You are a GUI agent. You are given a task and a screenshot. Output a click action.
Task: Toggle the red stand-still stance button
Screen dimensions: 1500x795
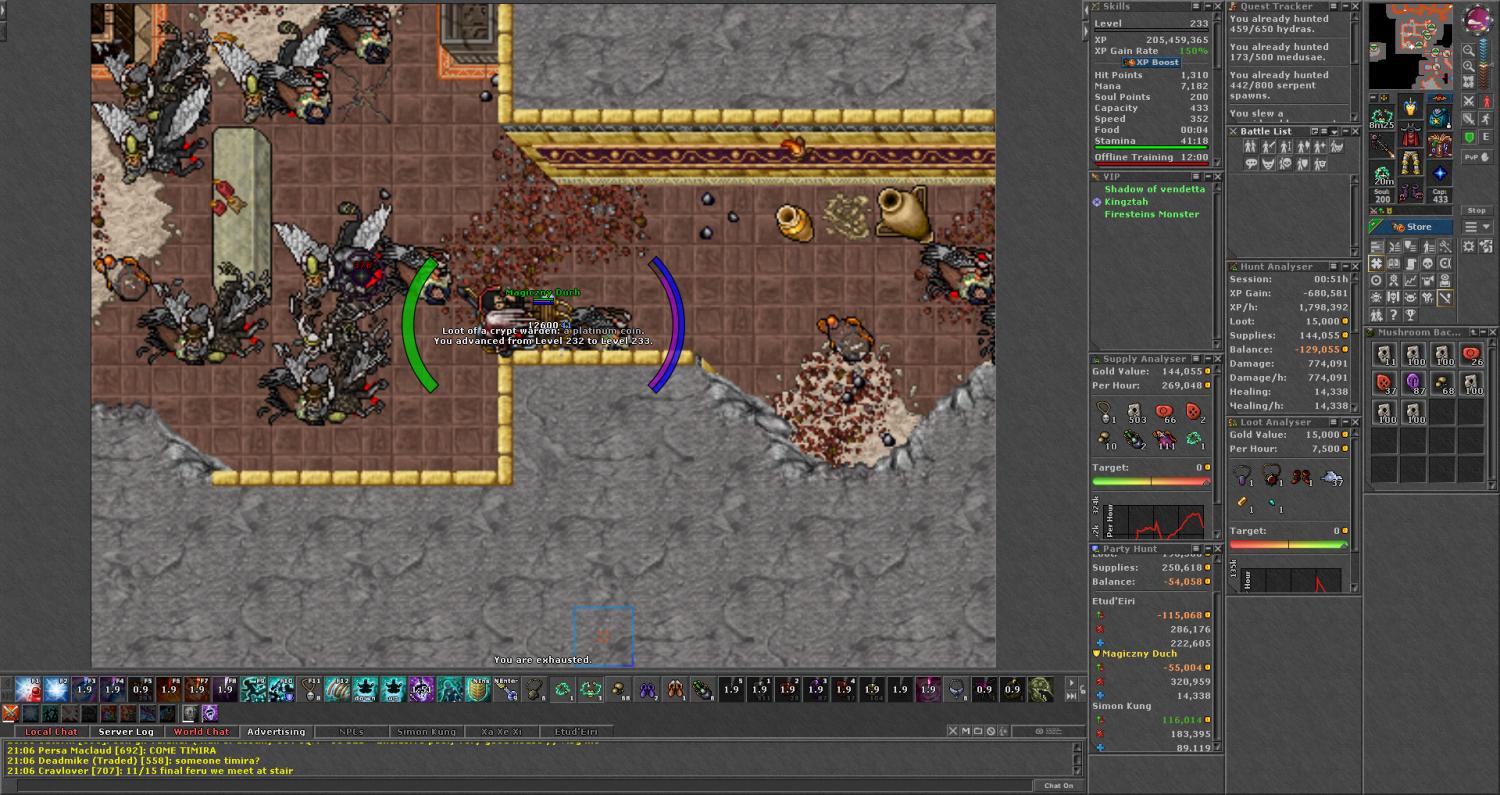point(1486,101)
